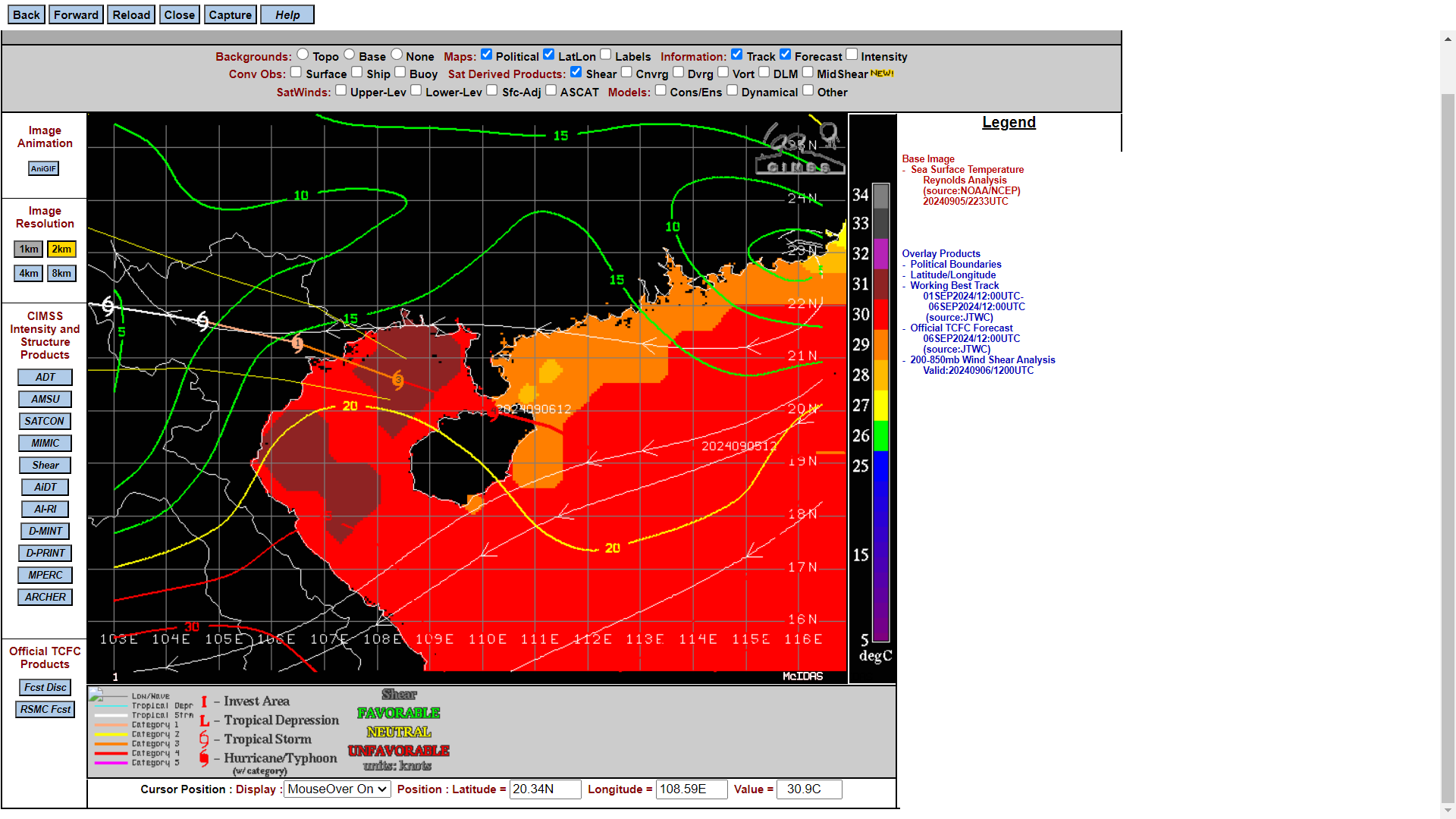Uncheck the Track information checkbox

(737, 55)
